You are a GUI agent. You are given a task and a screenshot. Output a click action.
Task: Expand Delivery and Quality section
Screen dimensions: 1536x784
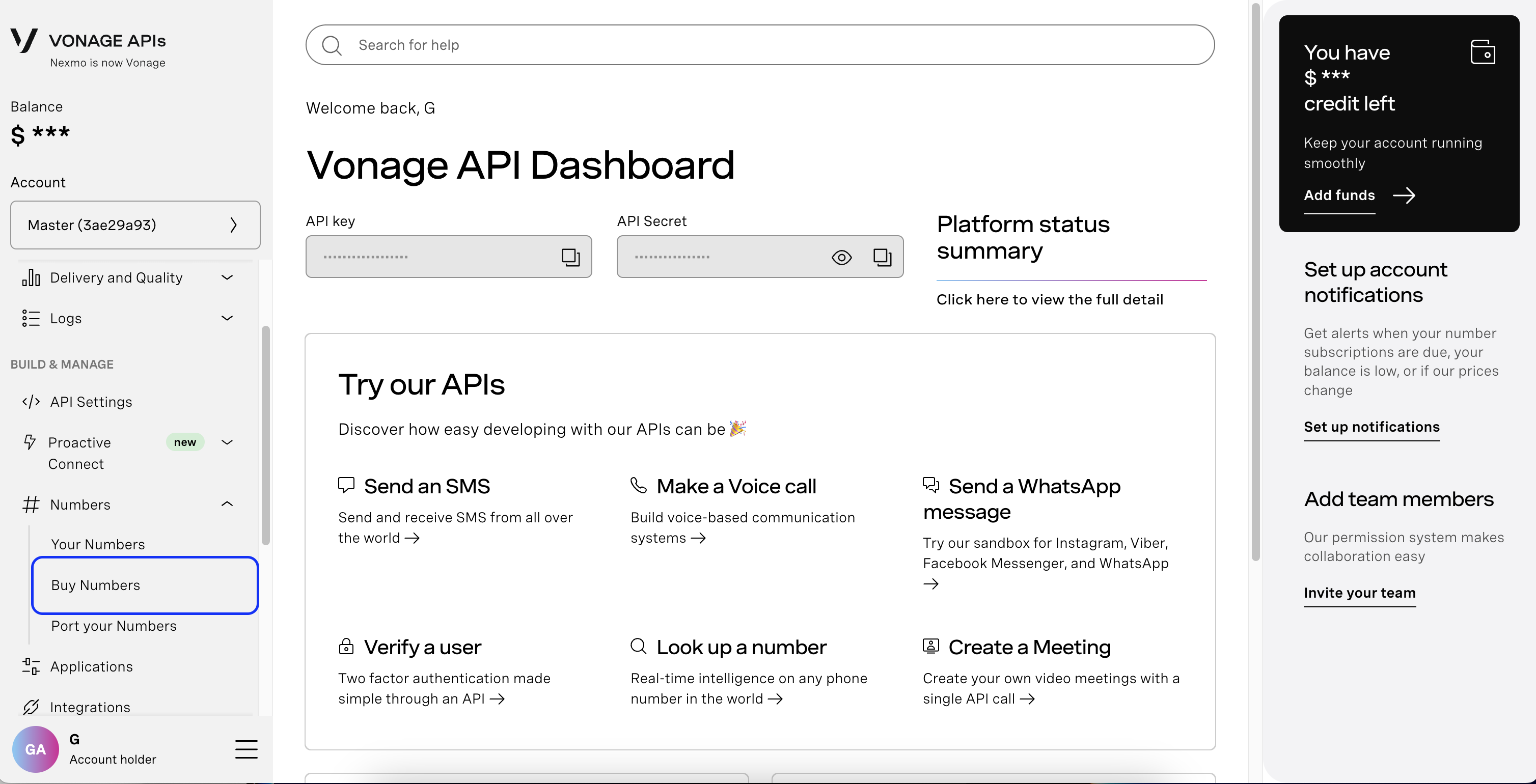click(227, 277)
